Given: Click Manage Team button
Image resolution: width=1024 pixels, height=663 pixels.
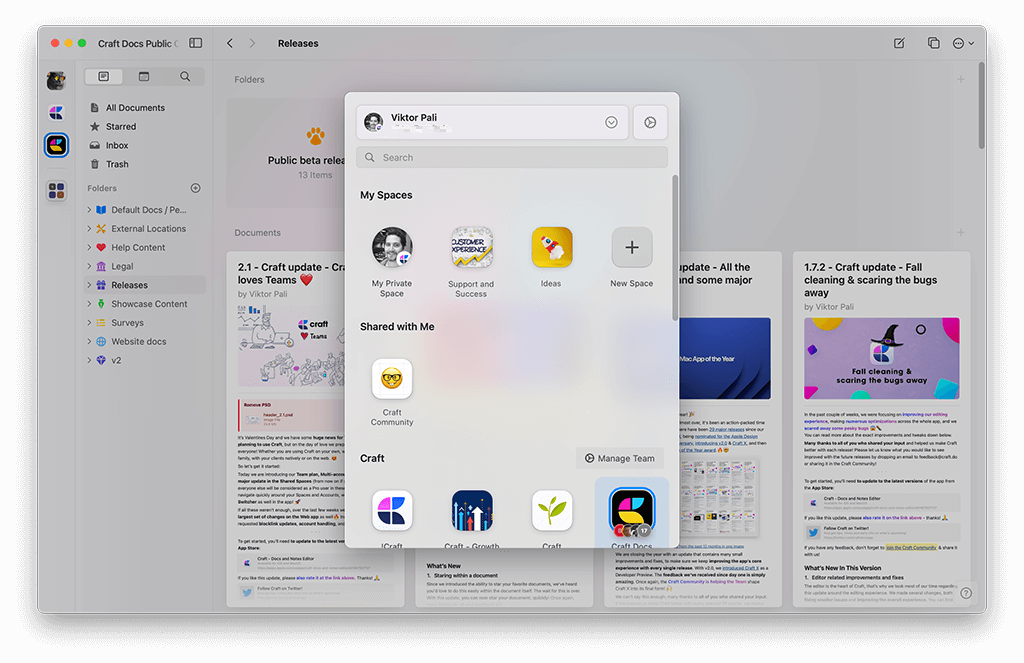Looking at the screenshot, I should pos(619,459).
